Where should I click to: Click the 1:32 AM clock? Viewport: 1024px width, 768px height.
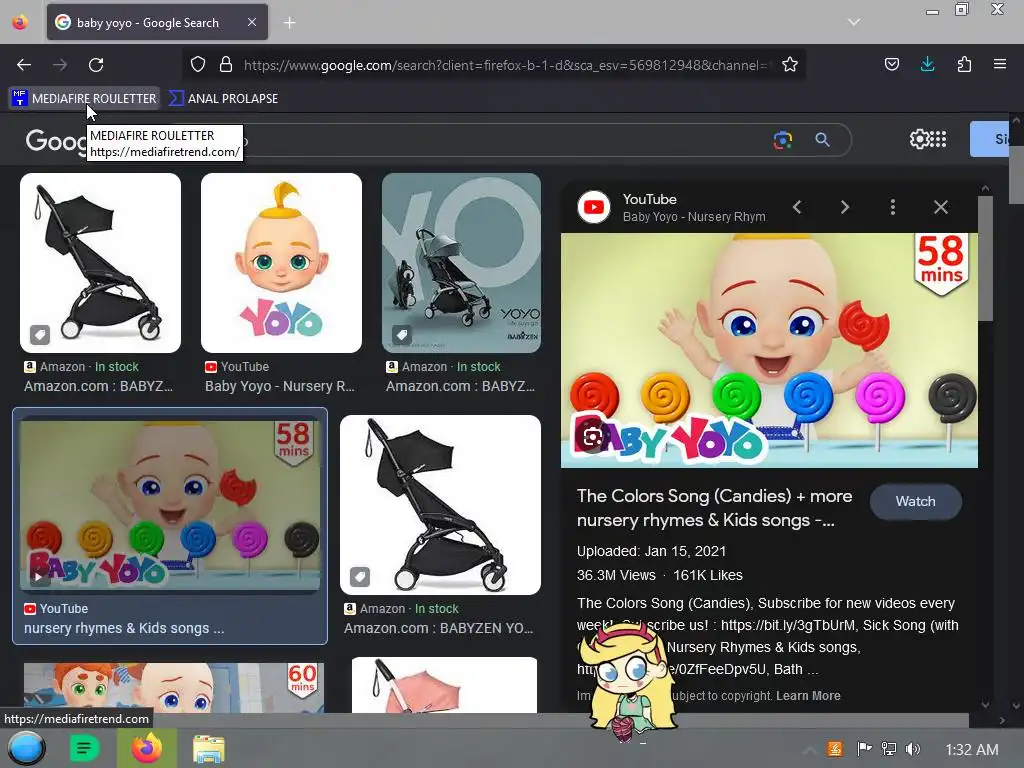(x=972, y=750)
